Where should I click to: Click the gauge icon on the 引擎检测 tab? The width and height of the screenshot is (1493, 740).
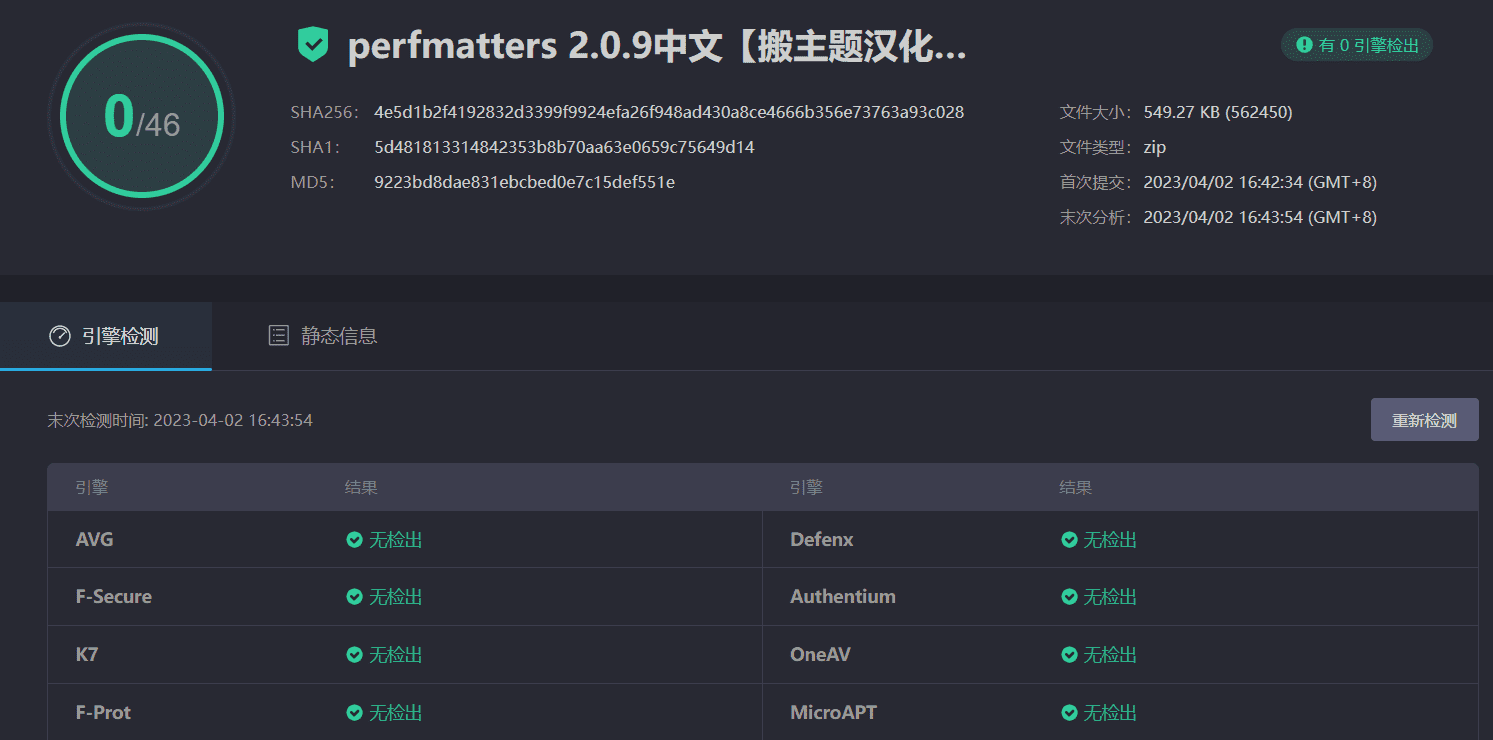59,336
